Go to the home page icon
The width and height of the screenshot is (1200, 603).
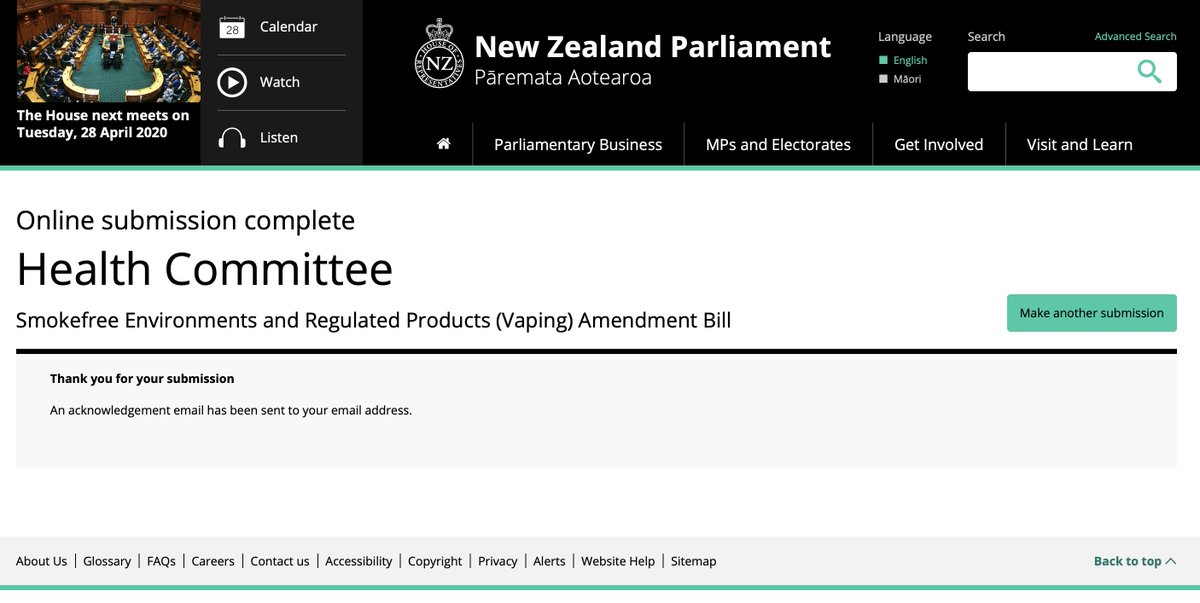[x=444, y=144]
